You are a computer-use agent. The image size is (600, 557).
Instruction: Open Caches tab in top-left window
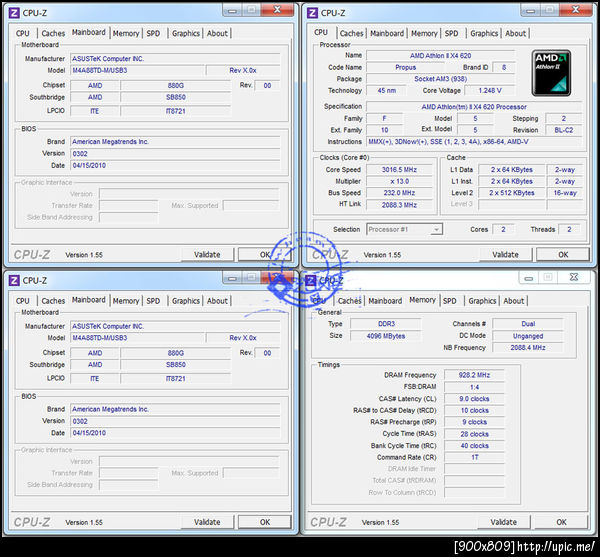point(53,34)
